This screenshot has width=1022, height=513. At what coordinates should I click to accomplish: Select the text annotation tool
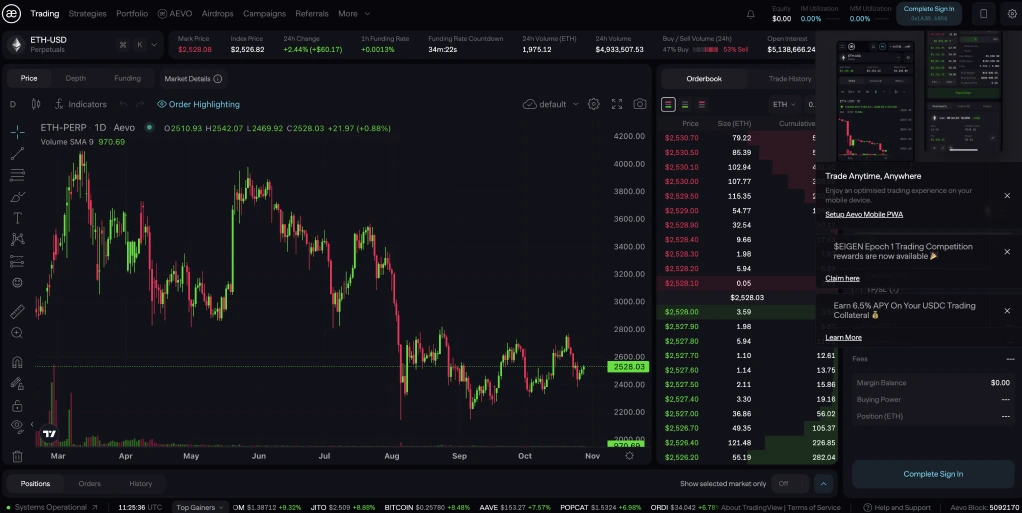(x=18, y=218)
